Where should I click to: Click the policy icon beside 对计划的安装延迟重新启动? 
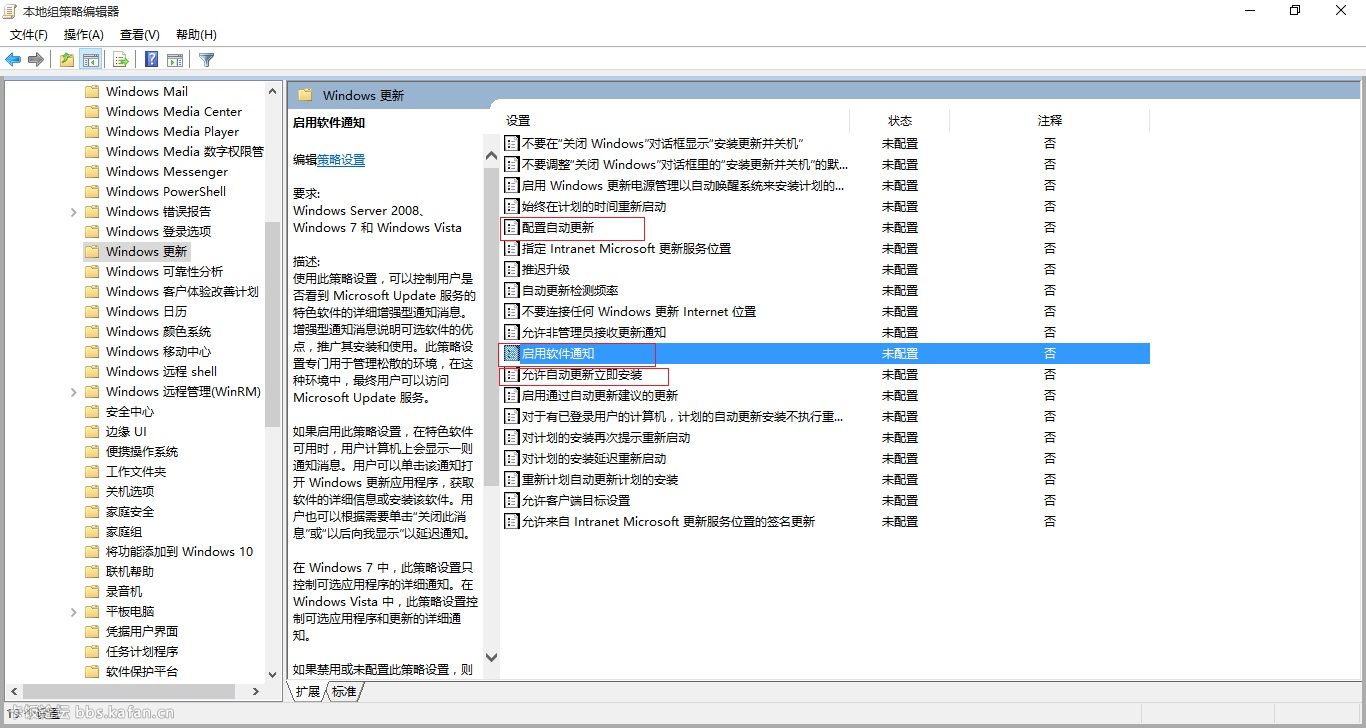pyautogui.click(x=512, y=458)
